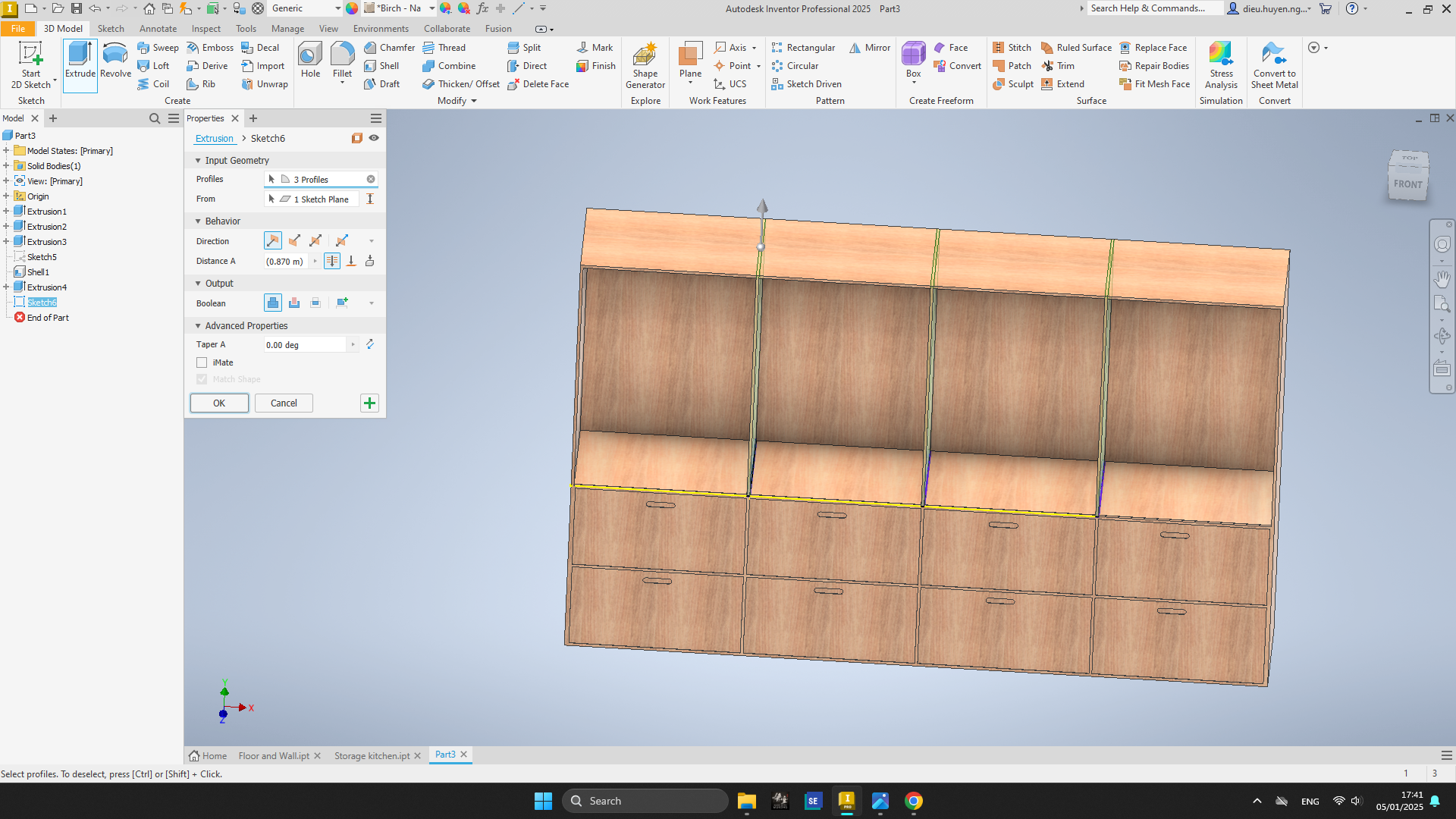Image resolution: width=1456 pixels, height=819 pixels.
Task: Click the Split tool
Action: [523, 47]
